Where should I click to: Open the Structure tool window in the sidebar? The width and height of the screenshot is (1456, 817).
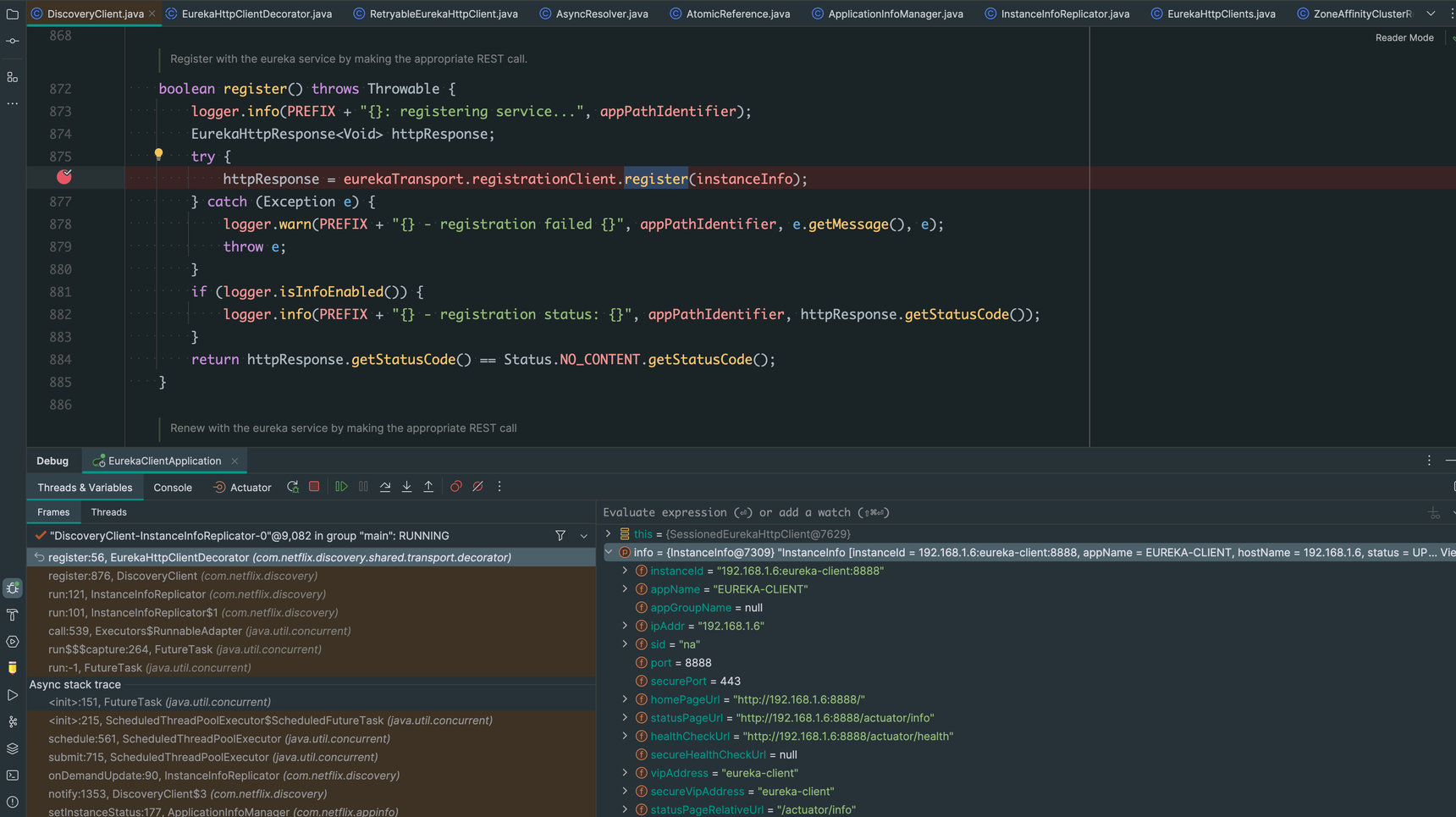tap(13, 77)
